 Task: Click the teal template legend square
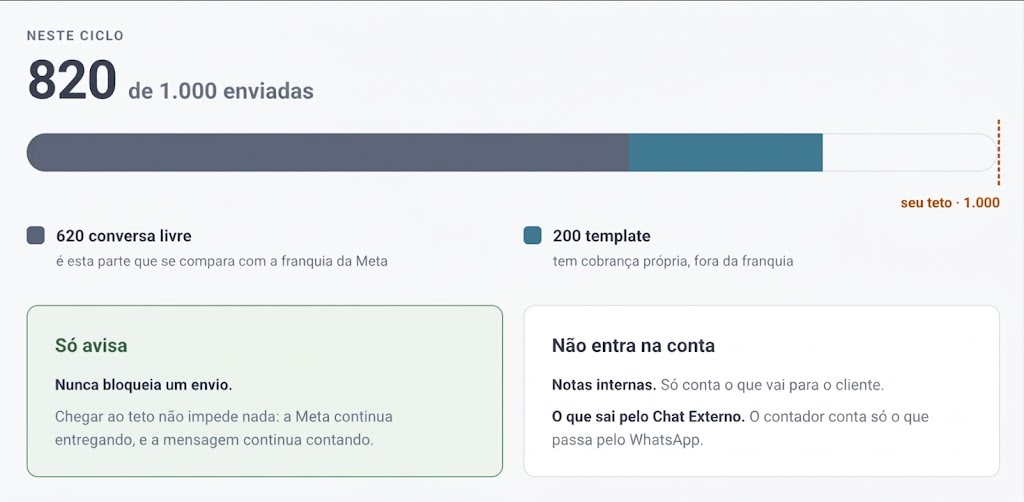coord(532,235)
